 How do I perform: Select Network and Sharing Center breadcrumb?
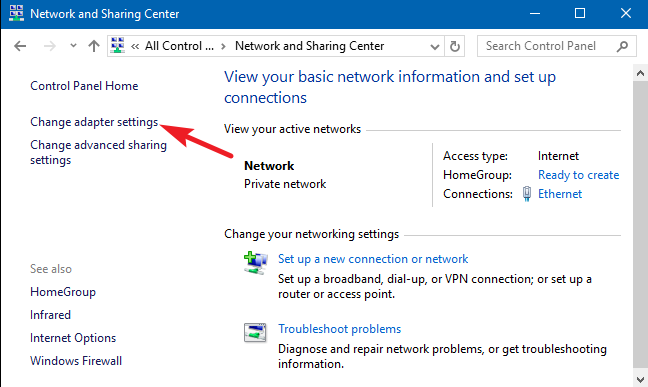[x=310, y=46]
